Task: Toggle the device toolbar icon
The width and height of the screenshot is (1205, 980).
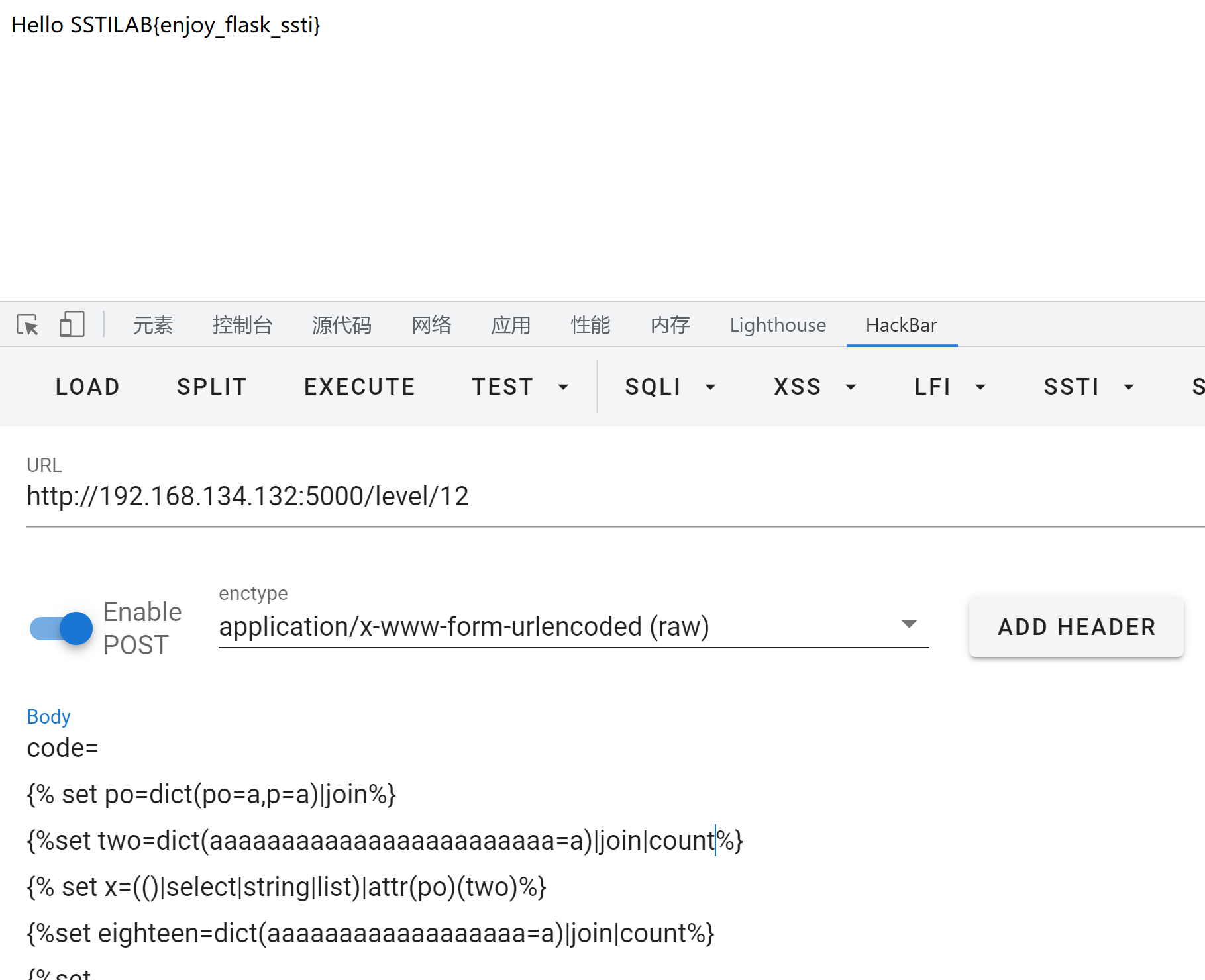Action: (x=72, y=324)
